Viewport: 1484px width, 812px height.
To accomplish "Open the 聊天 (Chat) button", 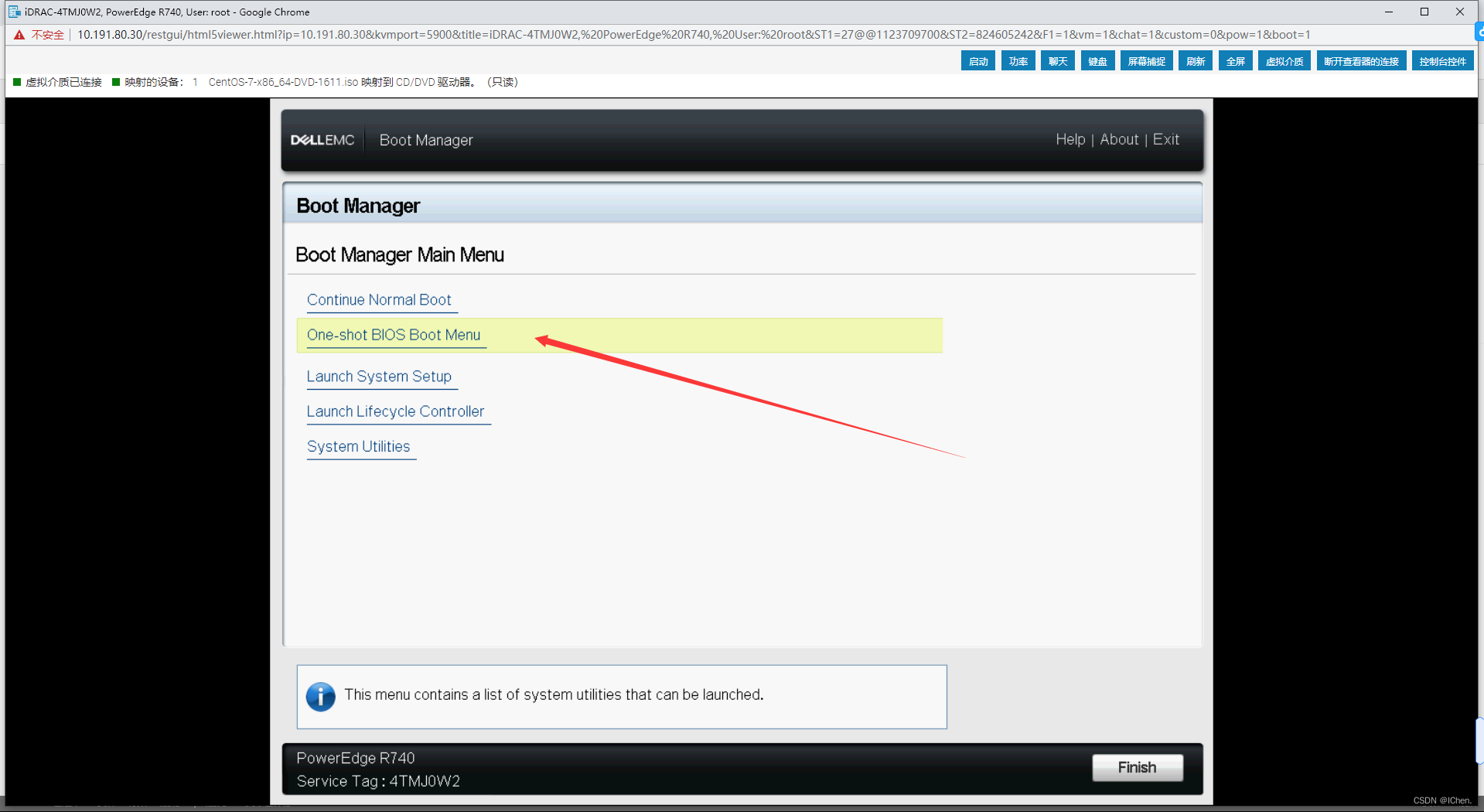I will [1057, 61].
